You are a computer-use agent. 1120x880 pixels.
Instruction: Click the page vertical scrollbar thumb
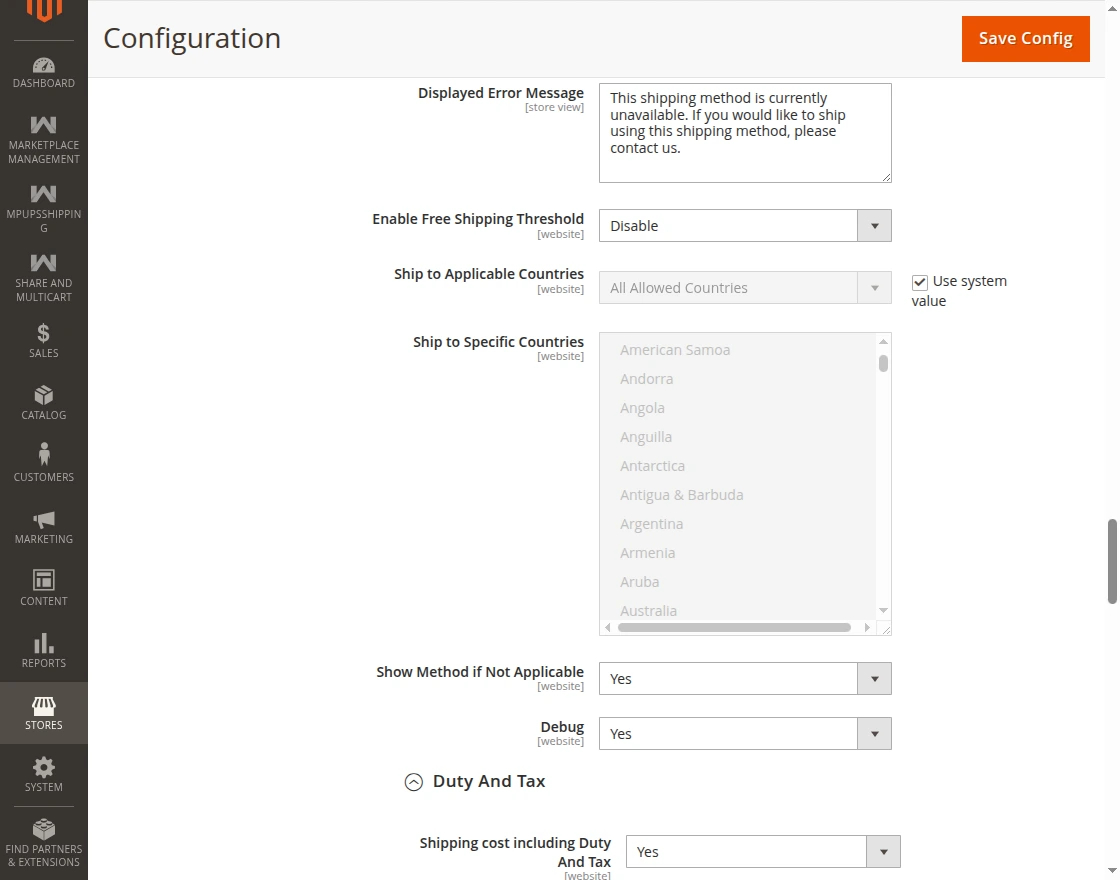1112,561
